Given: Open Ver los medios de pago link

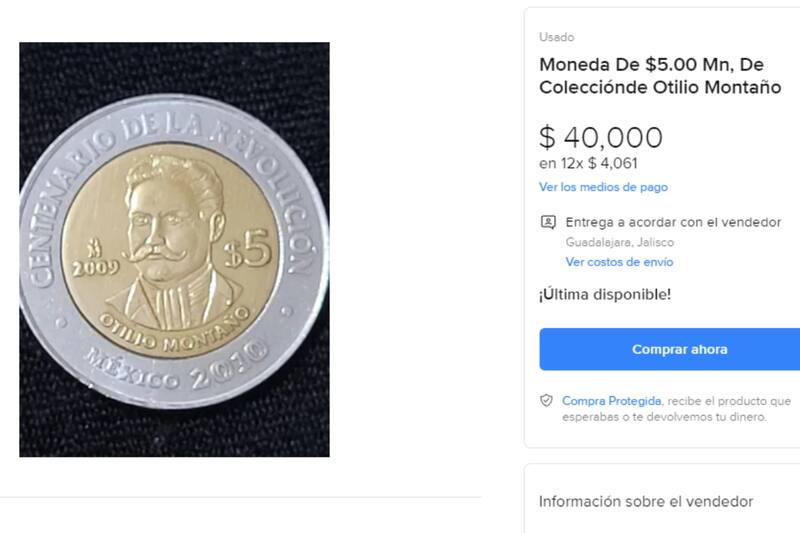Looking at the screenshot, I should click(x=603, y=187).
